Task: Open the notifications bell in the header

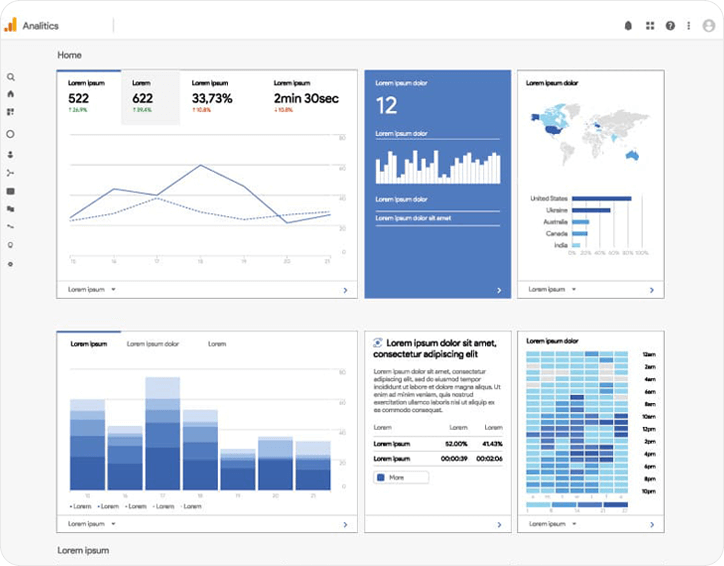Action: [628, 26]
